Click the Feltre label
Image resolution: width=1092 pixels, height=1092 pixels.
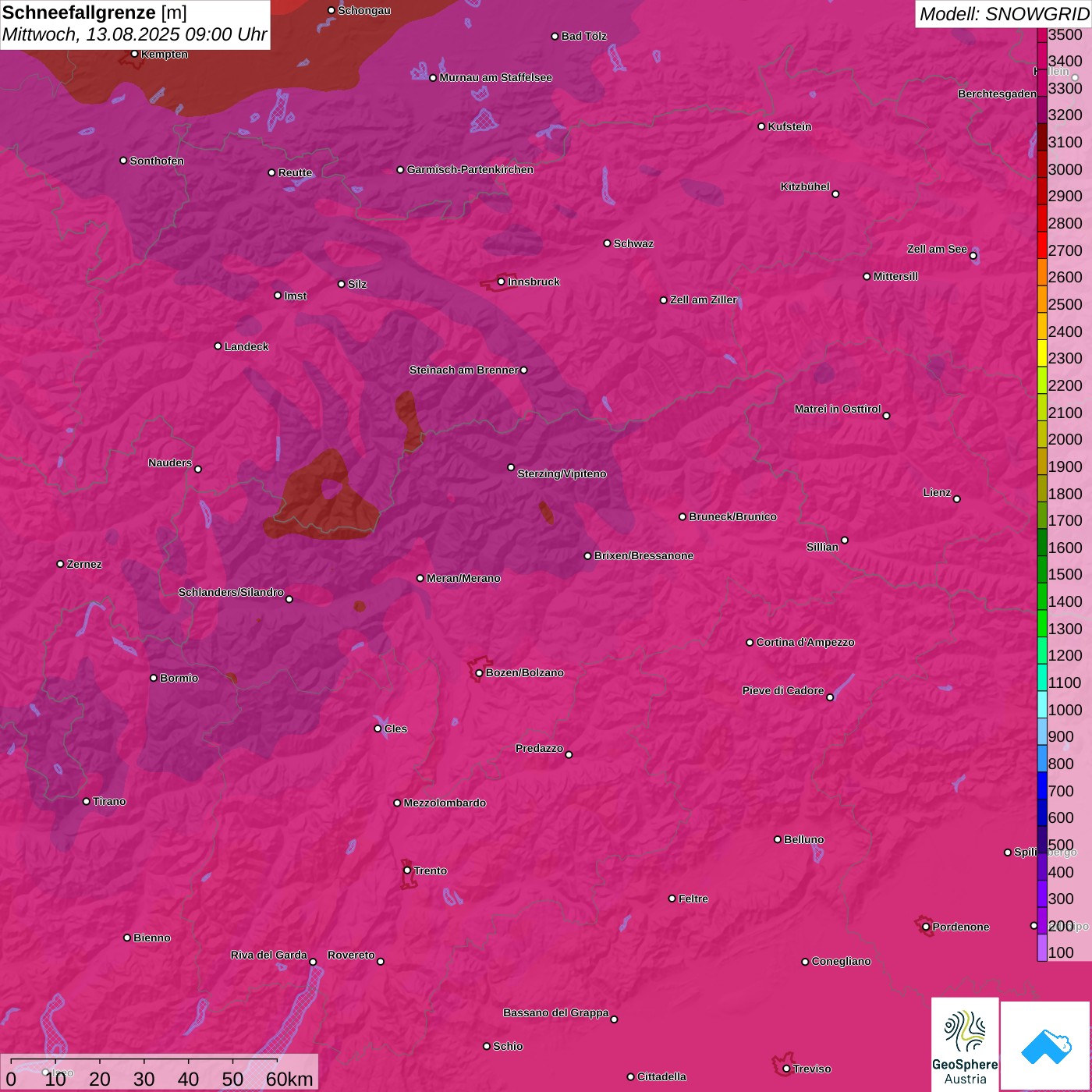point(693,899)
